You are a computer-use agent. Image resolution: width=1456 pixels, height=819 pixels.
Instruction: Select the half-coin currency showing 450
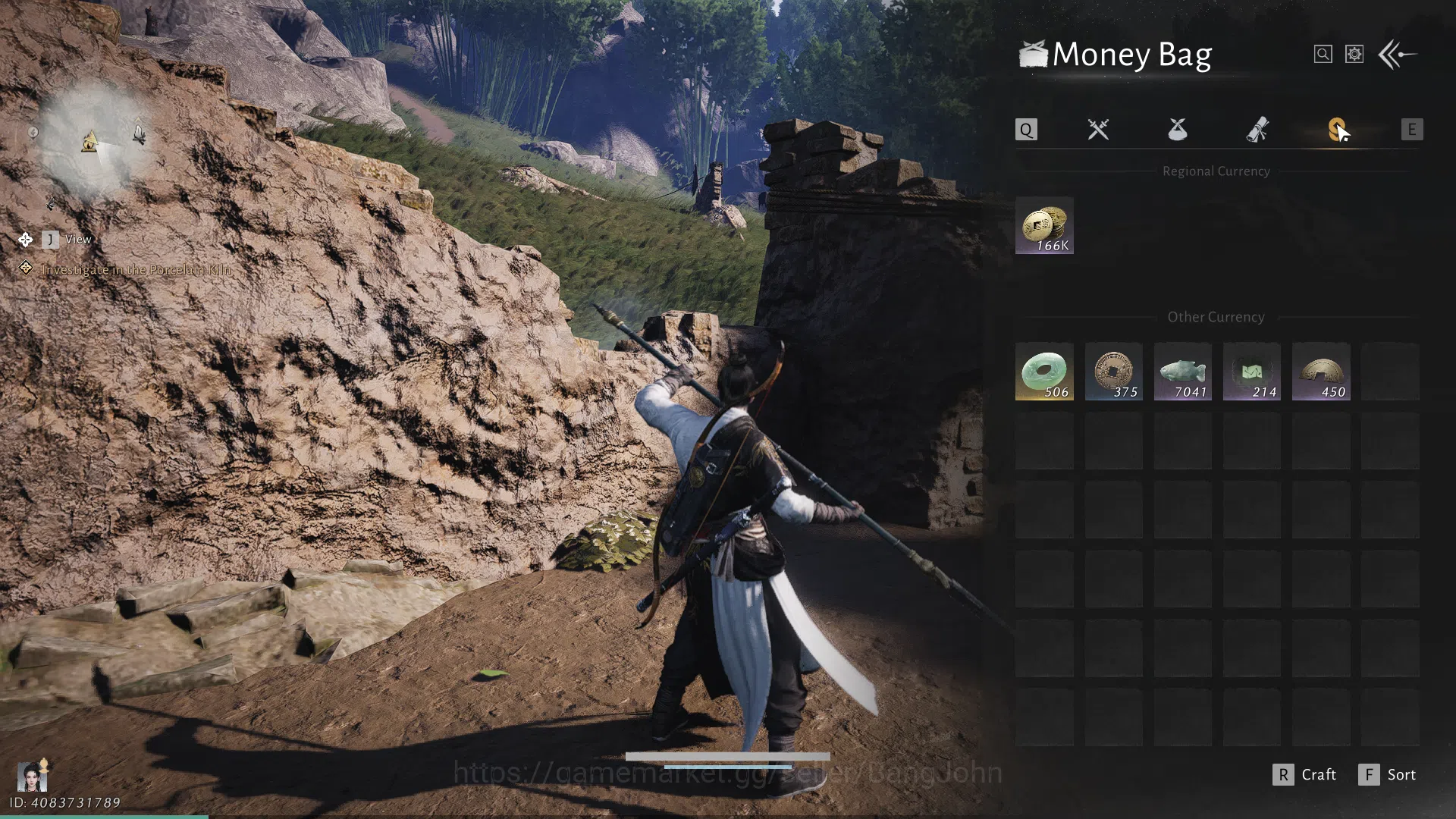point(1321,372)
